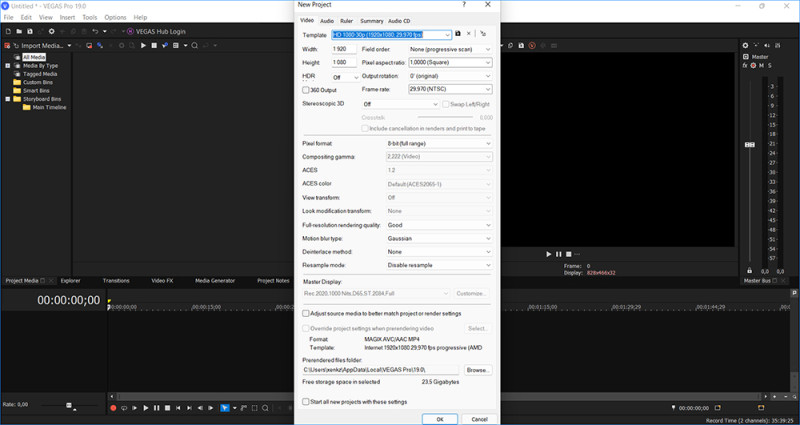Open the Transitions panel tab
800x425 pixels.
pyautogui.click(x=116, y=281)
